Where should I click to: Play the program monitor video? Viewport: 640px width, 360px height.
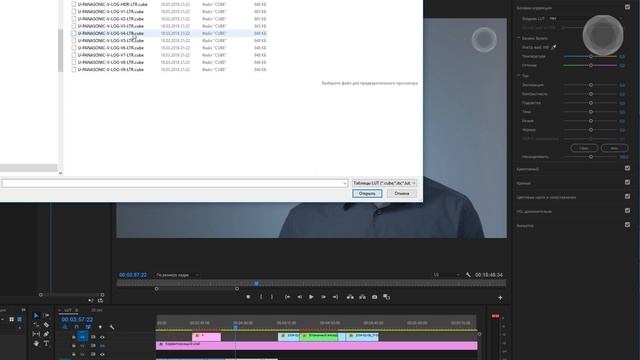click(311, 297)
